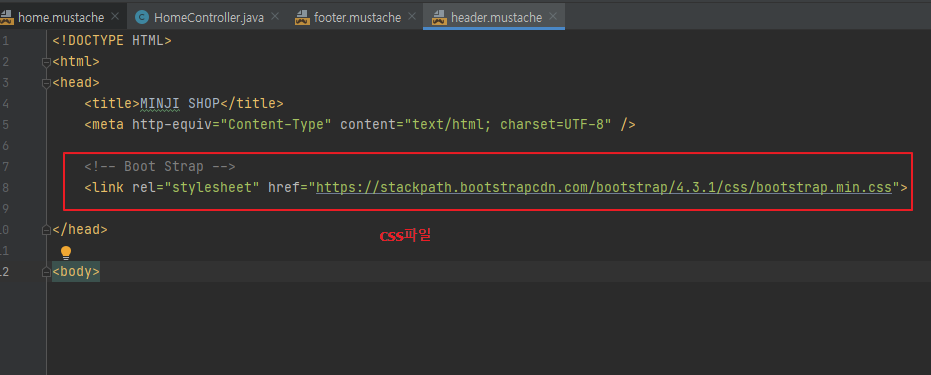Collapse the html tag fold marker
Screen dimensions: 931x375
tap(46, 62)
